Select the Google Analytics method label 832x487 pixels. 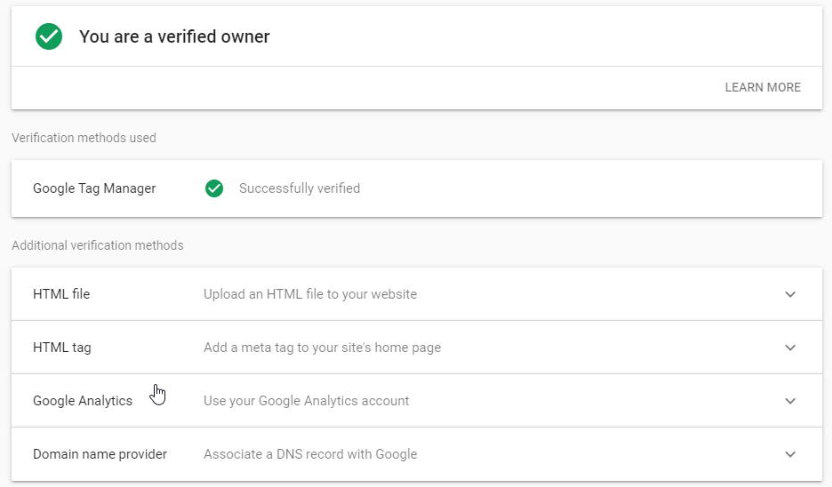point(83,401)
